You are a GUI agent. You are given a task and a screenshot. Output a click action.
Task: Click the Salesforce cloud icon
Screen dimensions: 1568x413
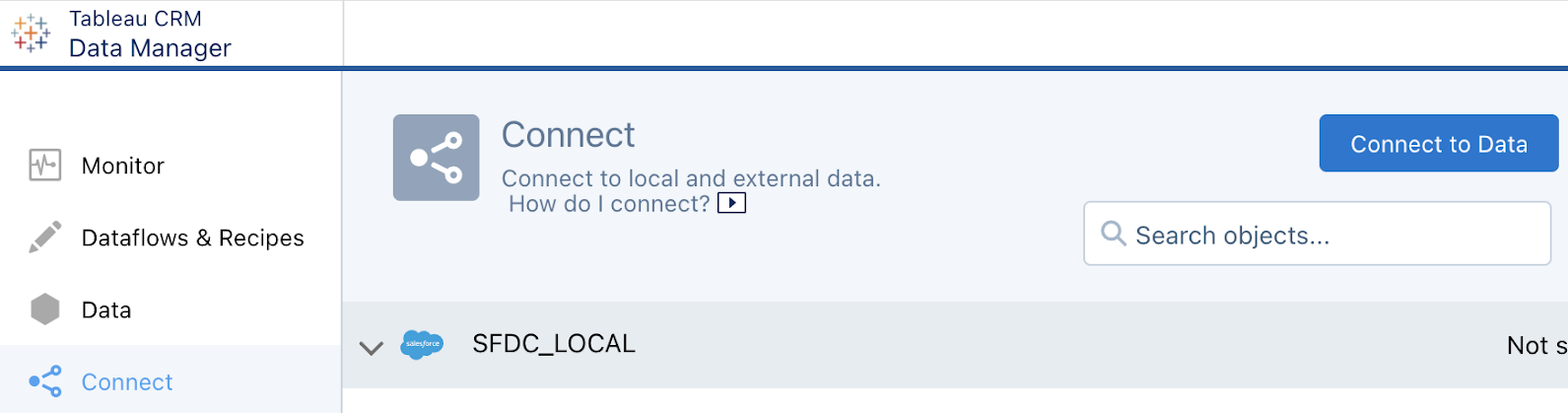422,344
